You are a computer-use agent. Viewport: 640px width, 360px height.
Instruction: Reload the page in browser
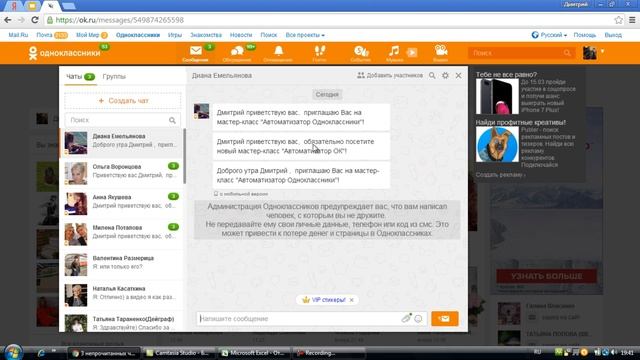click(x=35, y=20)
